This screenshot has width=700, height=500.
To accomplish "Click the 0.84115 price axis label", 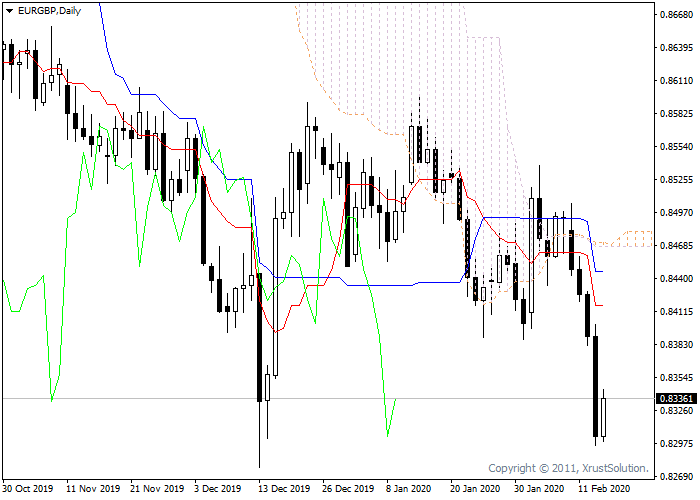I will click(677, 312).
